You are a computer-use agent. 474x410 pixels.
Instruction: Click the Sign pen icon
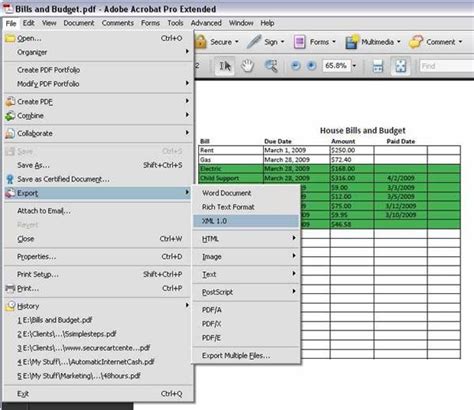point(254,42)
